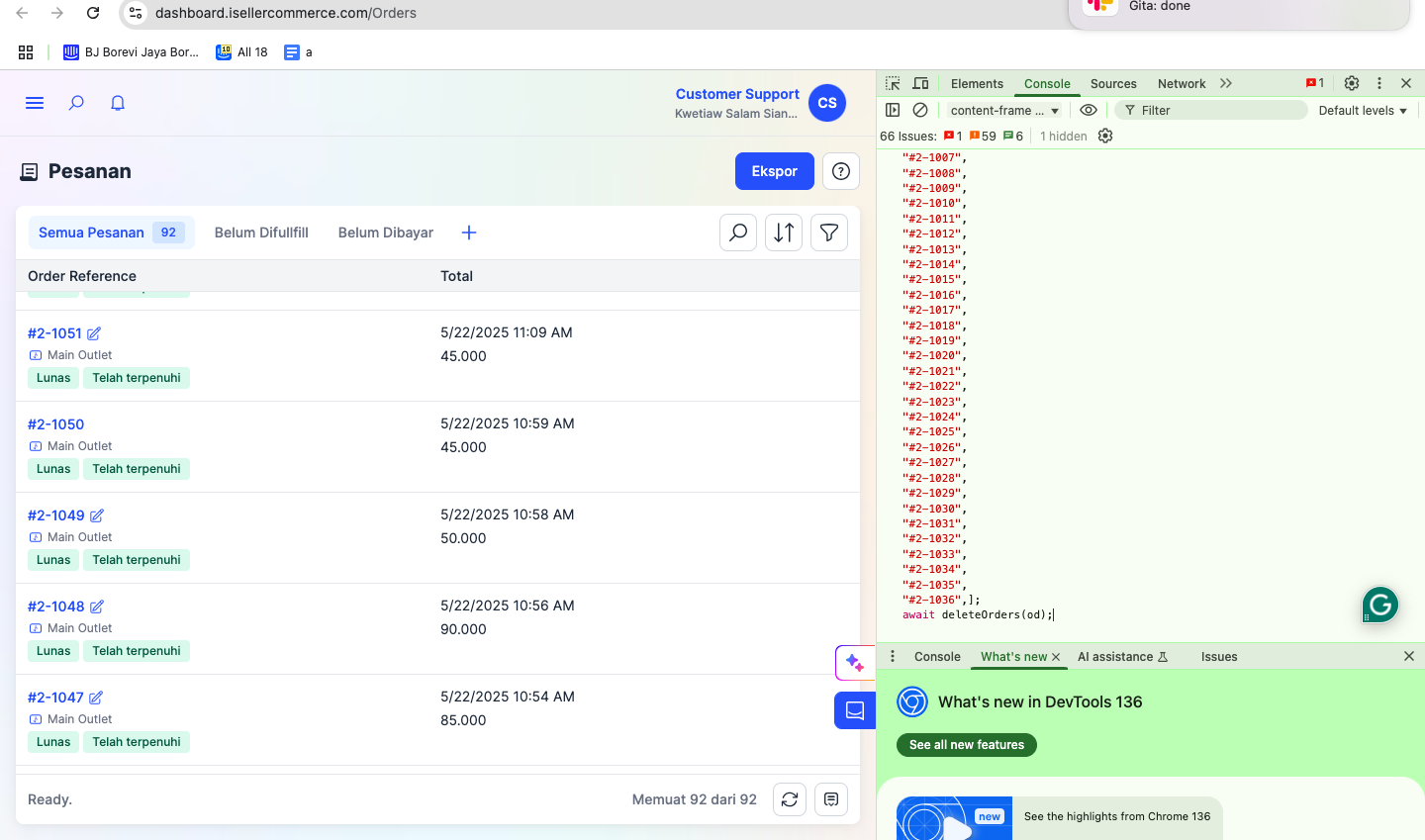Click the edit pencil next to #2-1051
Screen dimensions: 1425x840
point(94,333)
